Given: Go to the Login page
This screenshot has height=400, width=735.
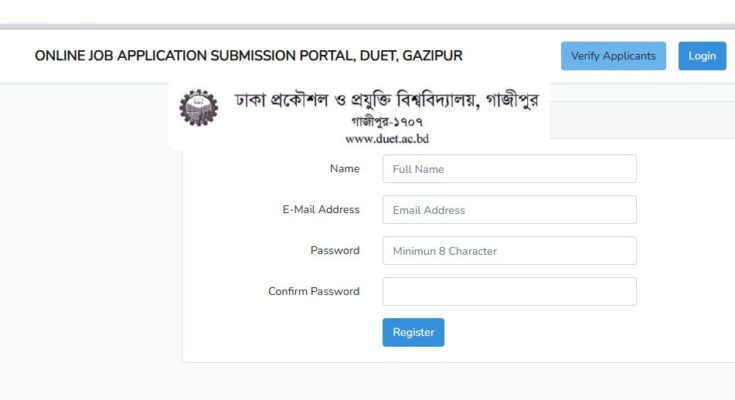Looking at the screenshot, I should tap(702, 56).
